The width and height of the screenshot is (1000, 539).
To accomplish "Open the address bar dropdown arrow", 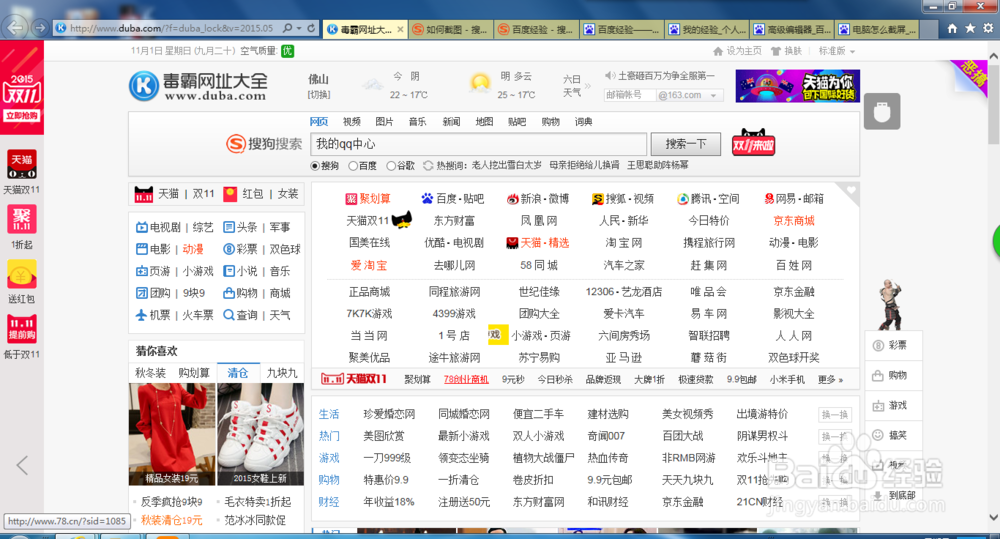I will pyautogui.click(x=298, y=29).
